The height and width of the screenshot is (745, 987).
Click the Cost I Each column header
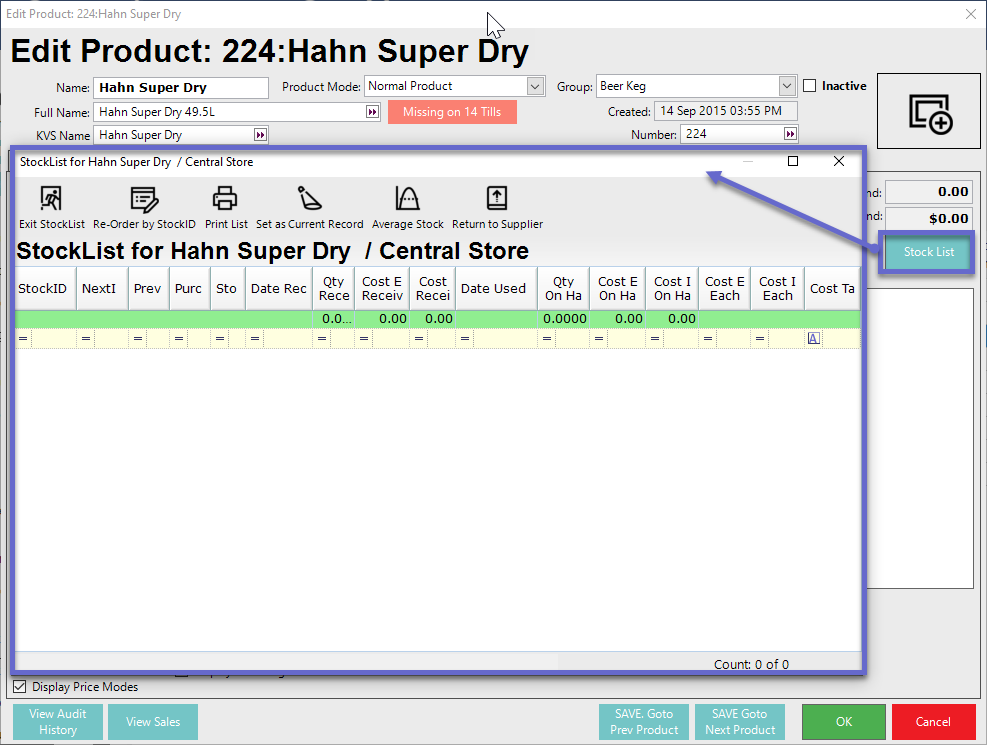click(777, 288)
